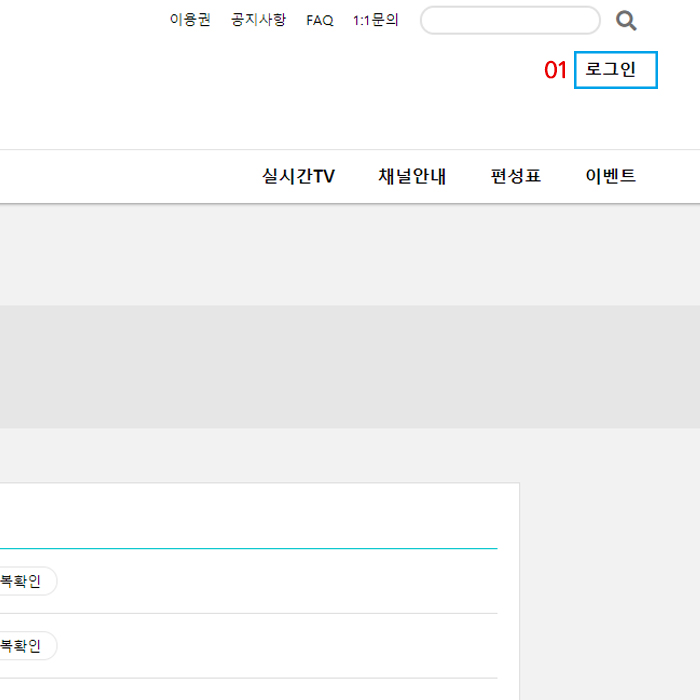Viewport: 700px width, 700px height.
Task: Open the 이용권 link
Action: pos(190,20)
